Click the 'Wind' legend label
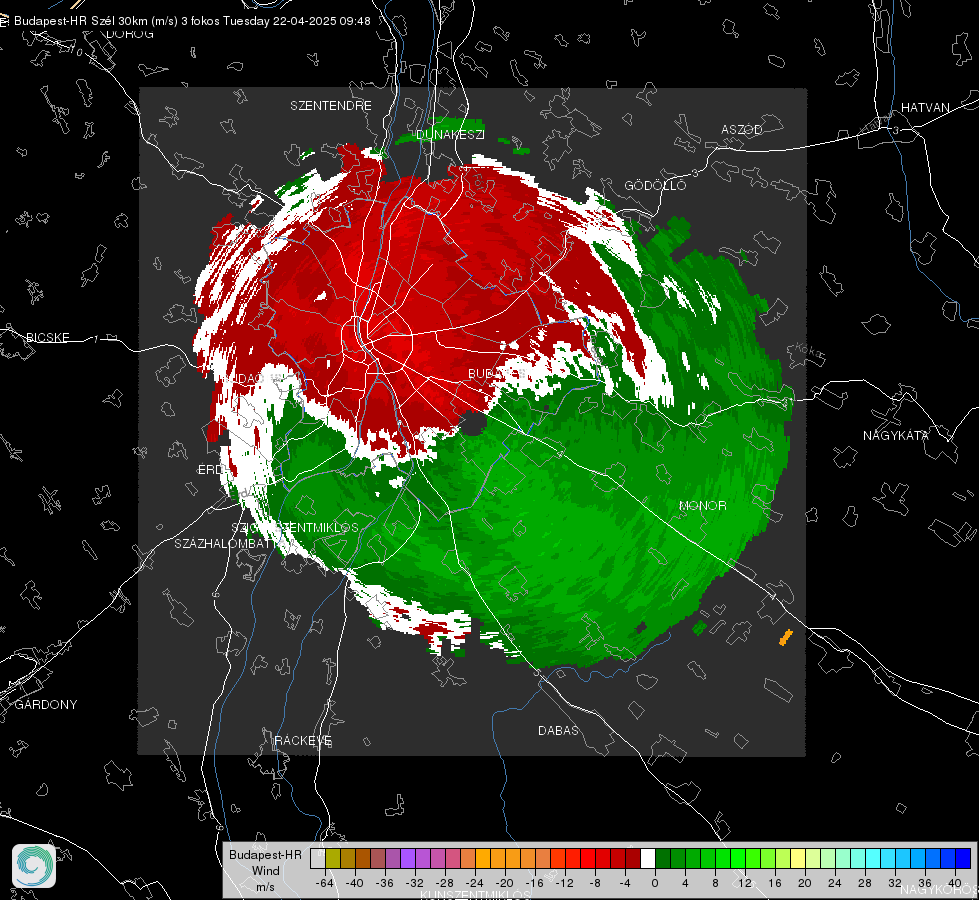 pyautogui.click(x=265, y=871)
